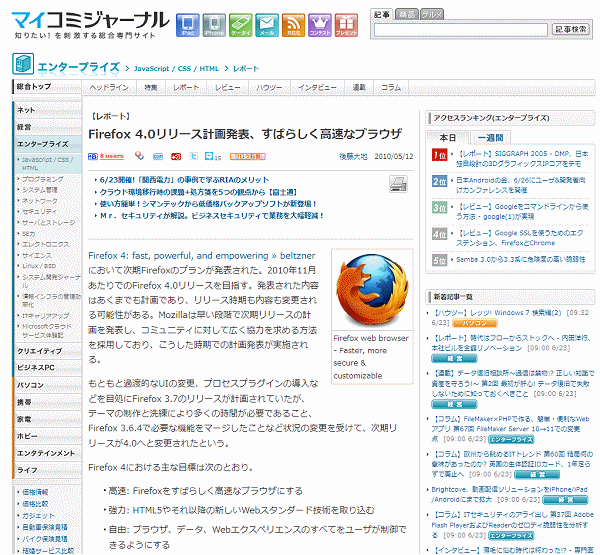Switch search to the 記事 tab

(x=382, y=15)
